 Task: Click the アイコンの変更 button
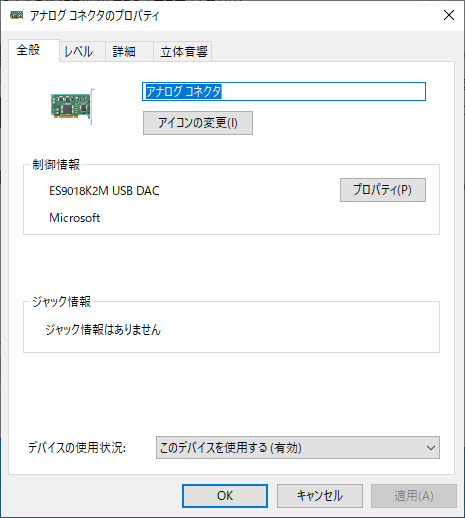[x=198, y=123]
